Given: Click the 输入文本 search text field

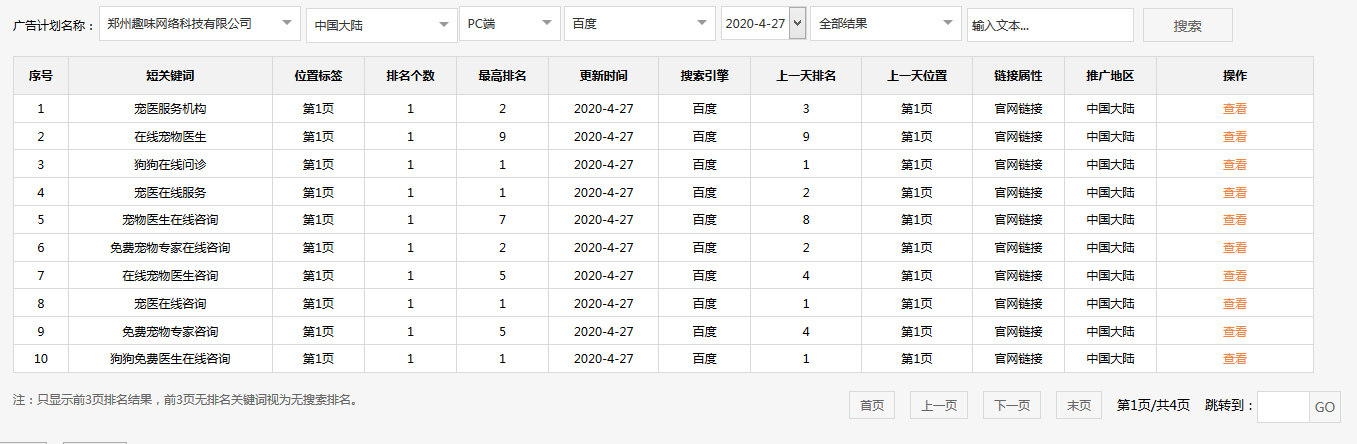Looking at the screenshot, I should pos(1049,25).
